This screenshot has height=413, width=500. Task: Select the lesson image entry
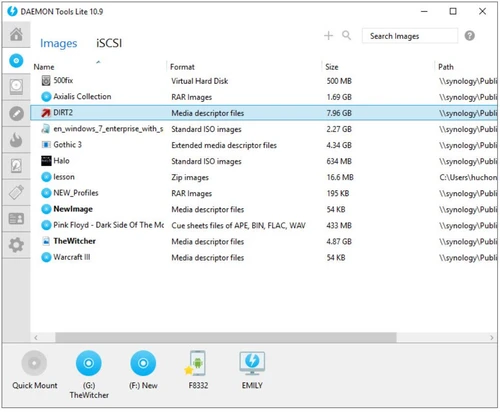coord(264,177)
